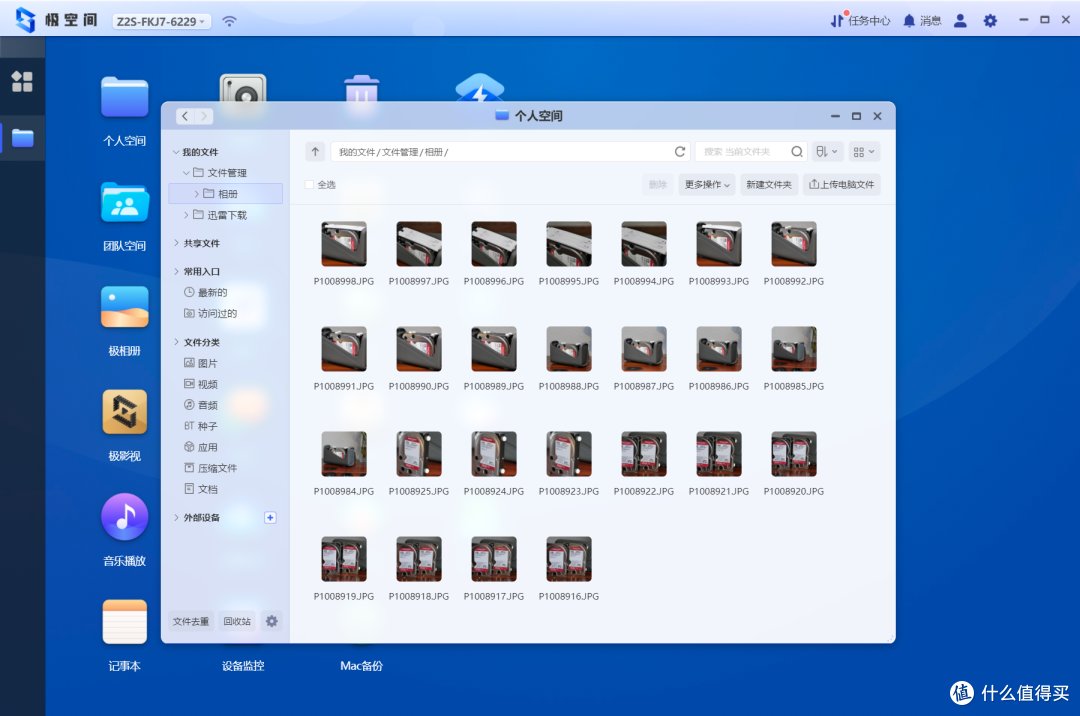Viewport: 1080px width, 716px height.
Task: Open 消息 notifications bell
Action: pos(922,21)
